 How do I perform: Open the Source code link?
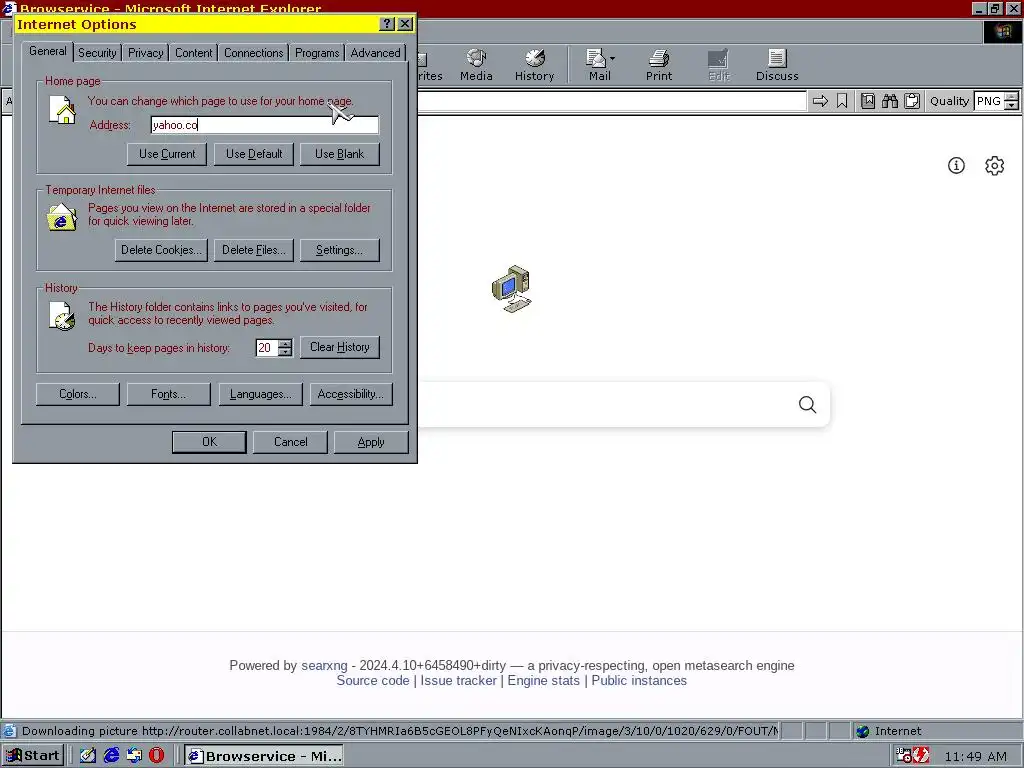tap(373, 680)
